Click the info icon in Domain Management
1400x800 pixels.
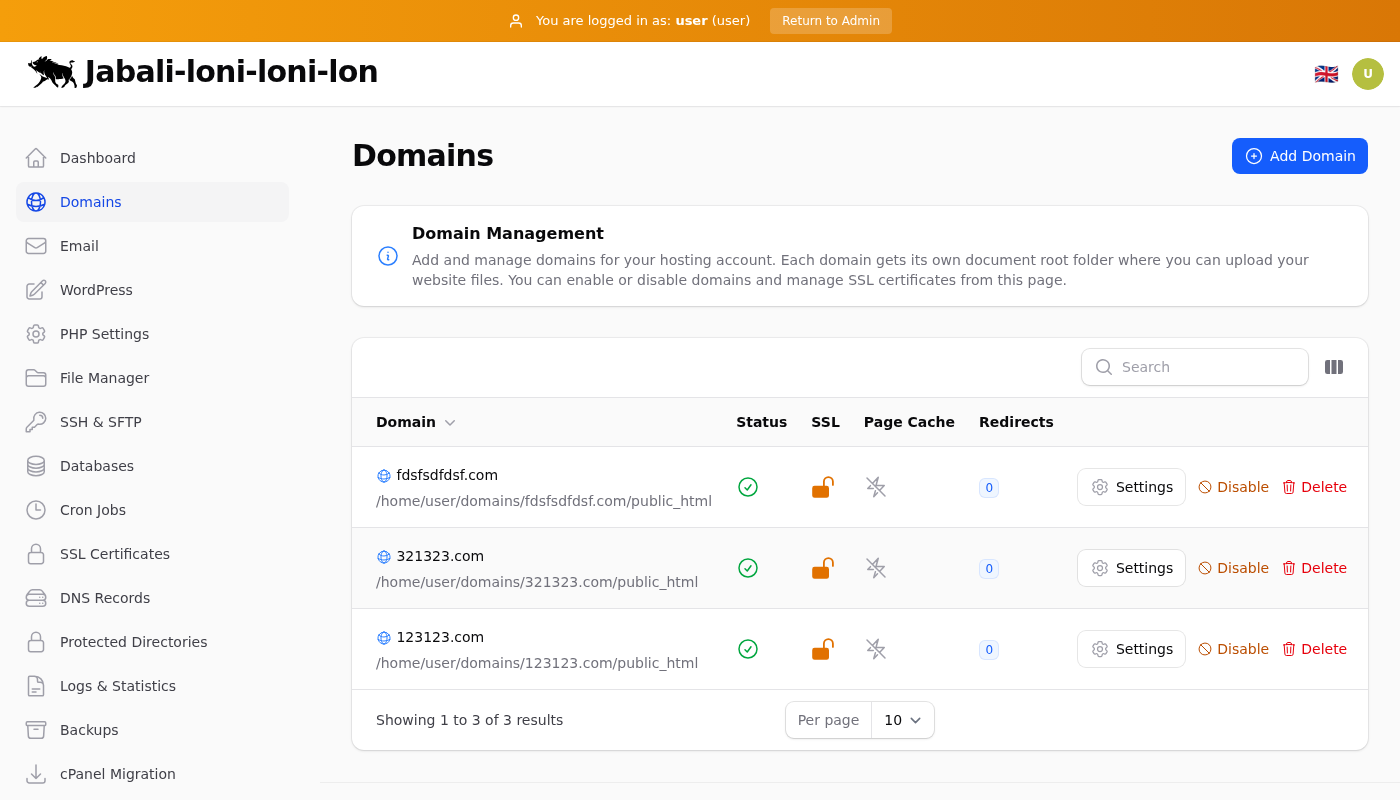pos(388,256)
